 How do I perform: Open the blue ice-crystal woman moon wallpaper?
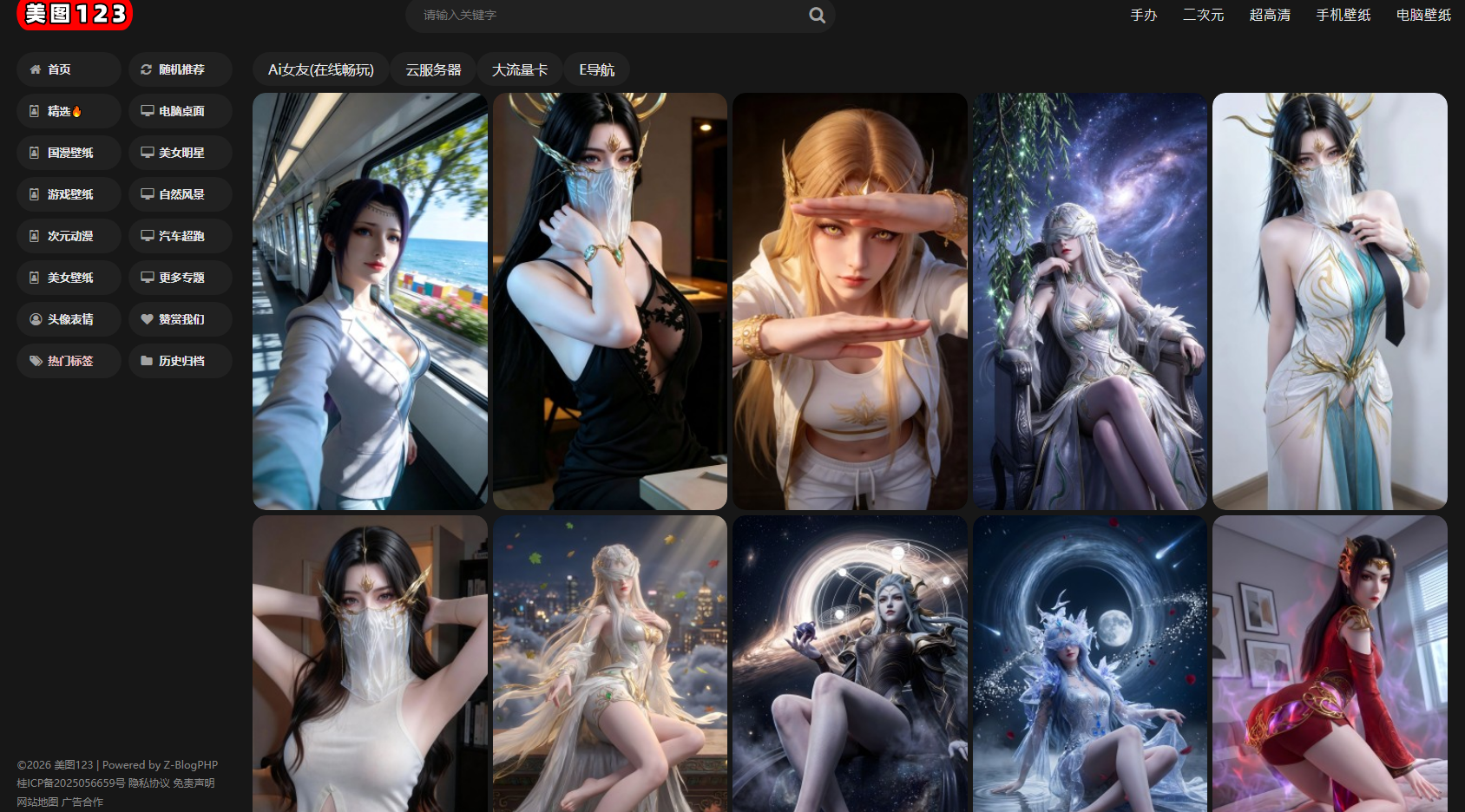pos(1090,664)
